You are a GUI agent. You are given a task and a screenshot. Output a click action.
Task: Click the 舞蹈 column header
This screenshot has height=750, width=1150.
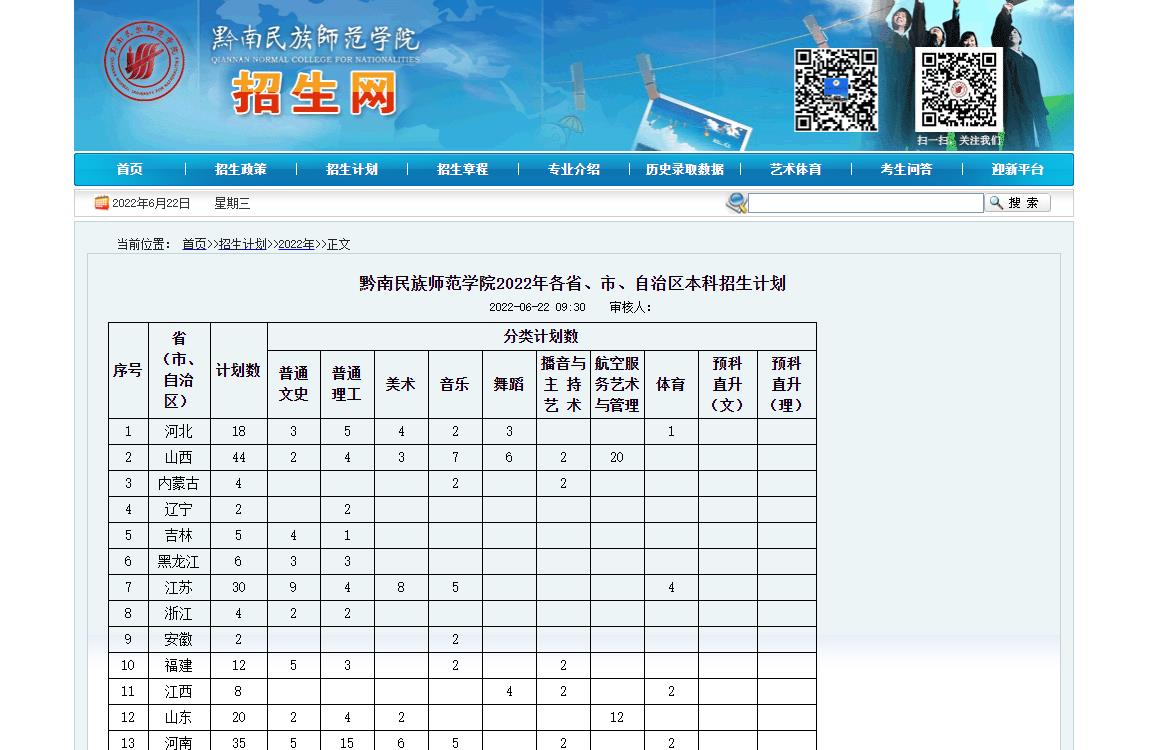click(x=509, y=384)
